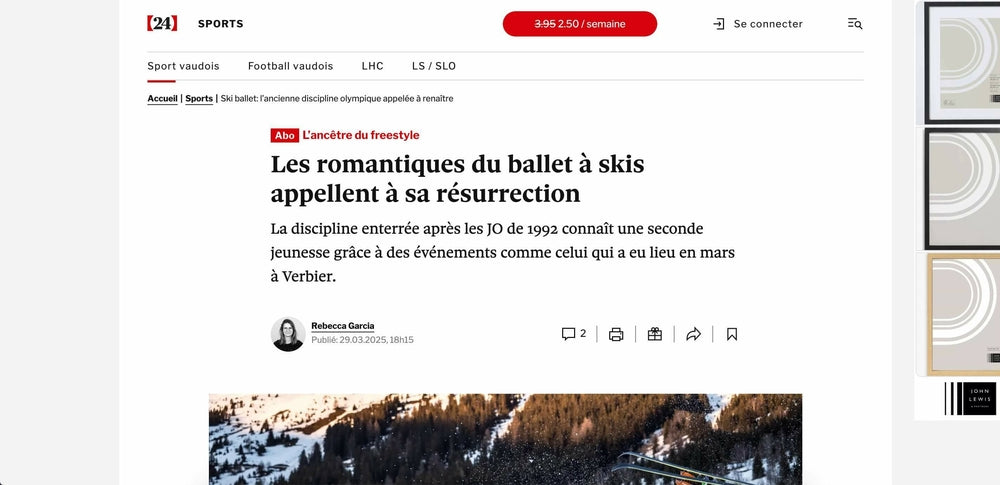1000x485 pixels.
Task: Open the comments speech bubble icon
Action: point(568,334)
